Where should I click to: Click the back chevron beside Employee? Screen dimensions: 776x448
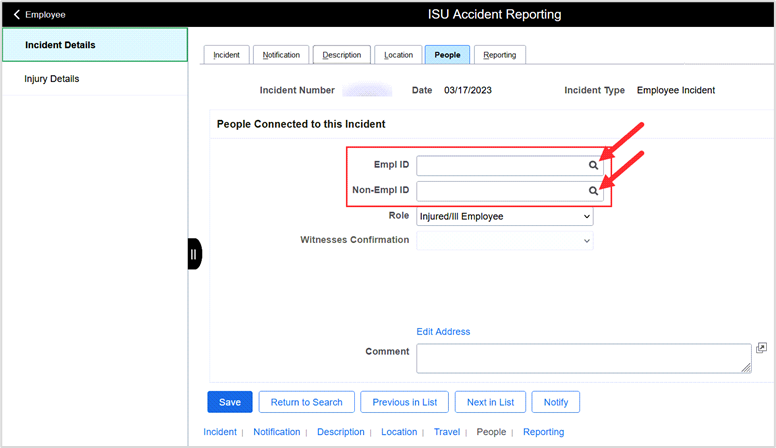[17, 14]
